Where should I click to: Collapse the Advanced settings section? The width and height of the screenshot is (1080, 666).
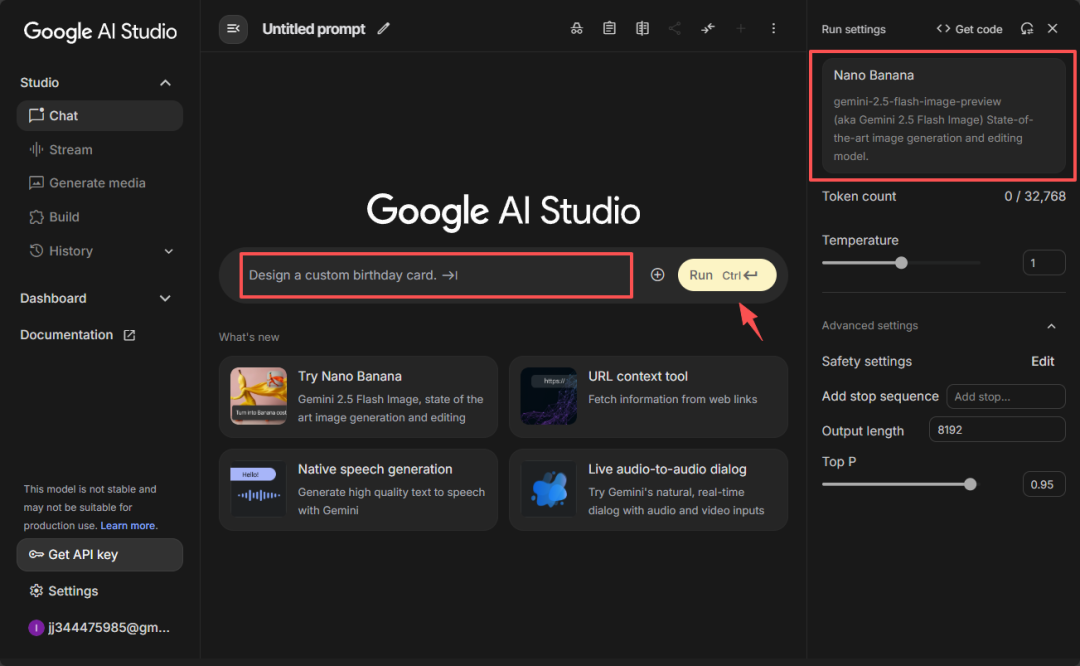[1051, 326]
